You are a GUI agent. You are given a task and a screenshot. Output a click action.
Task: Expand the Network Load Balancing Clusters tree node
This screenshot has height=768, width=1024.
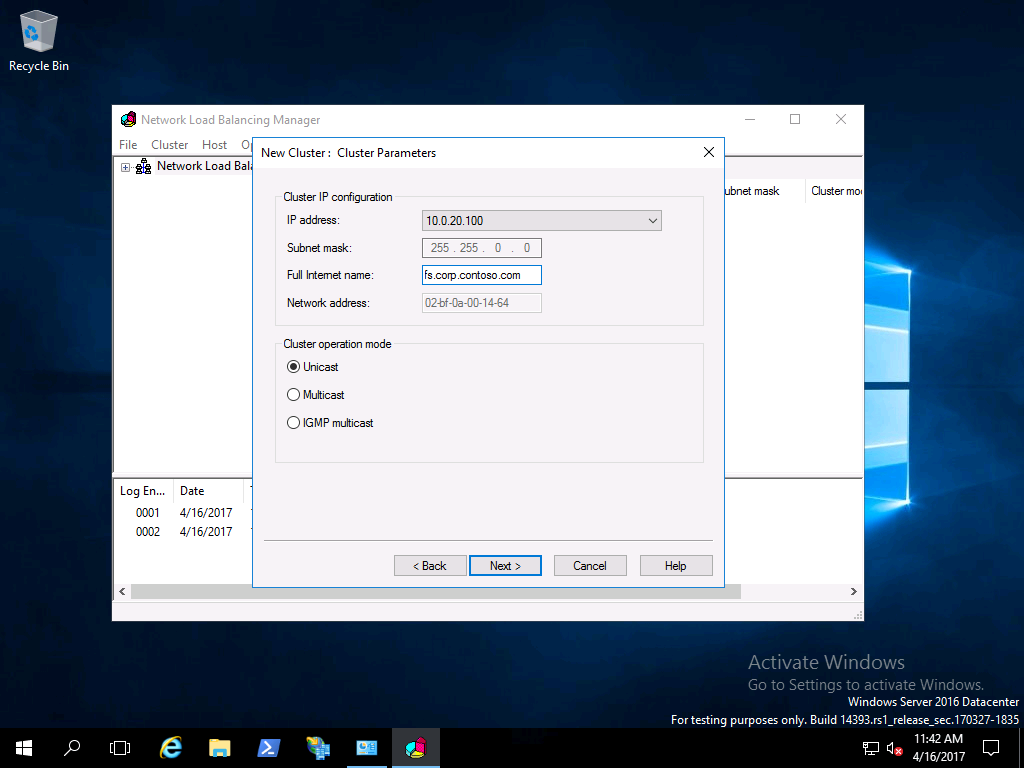[x=126, y=167]
